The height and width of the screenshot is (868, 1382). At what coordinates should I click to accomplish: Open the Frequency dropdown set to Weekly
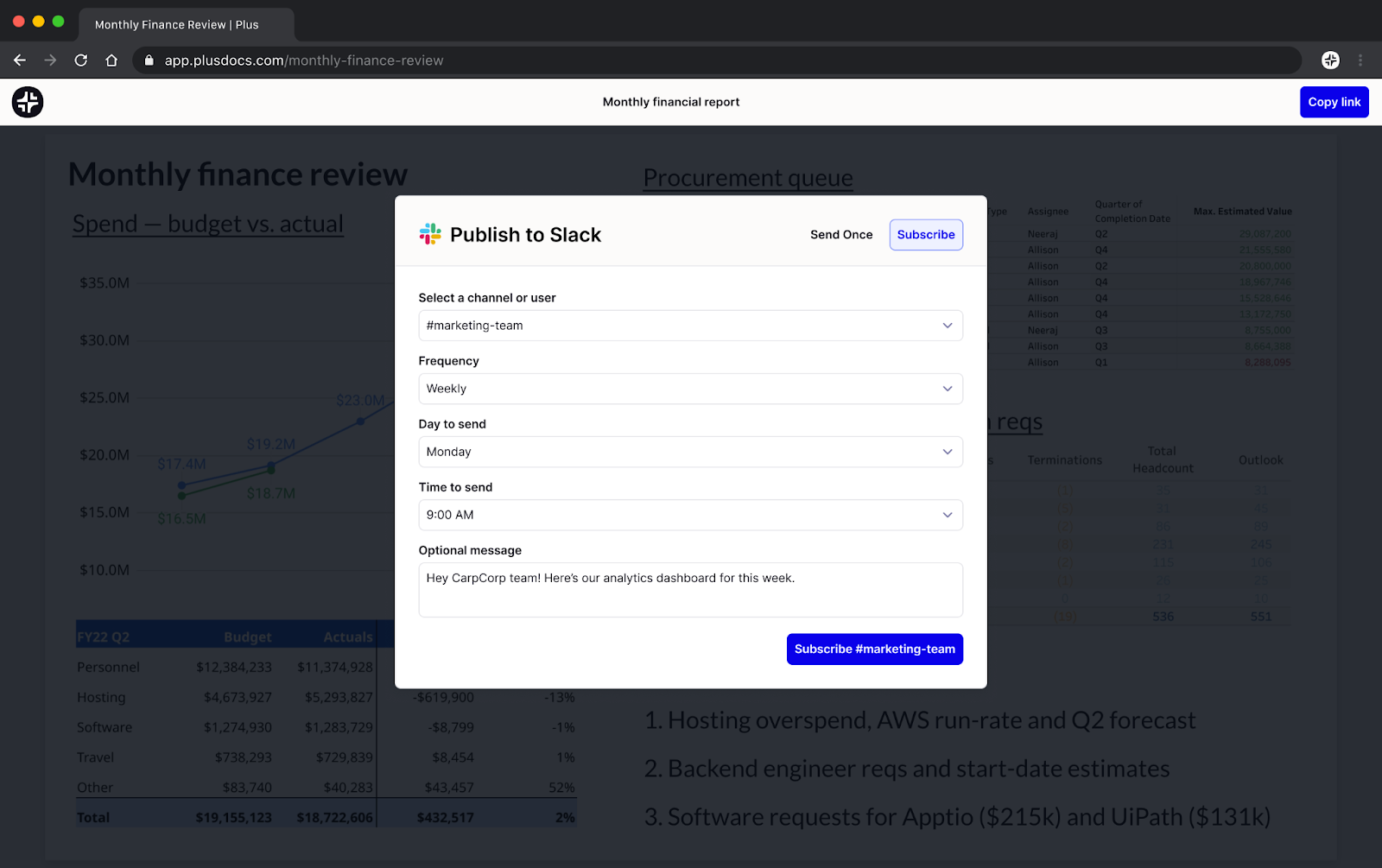click(690, 389)
